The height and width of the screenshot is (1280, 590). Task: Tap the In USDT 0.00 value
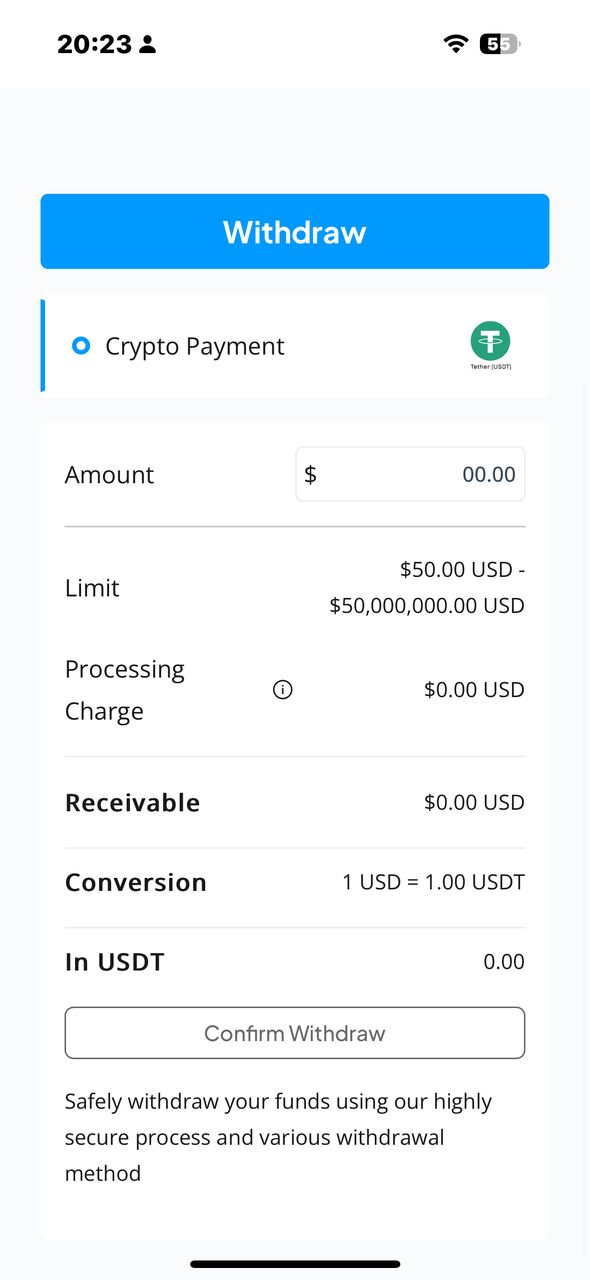click(x=504, y=962)
